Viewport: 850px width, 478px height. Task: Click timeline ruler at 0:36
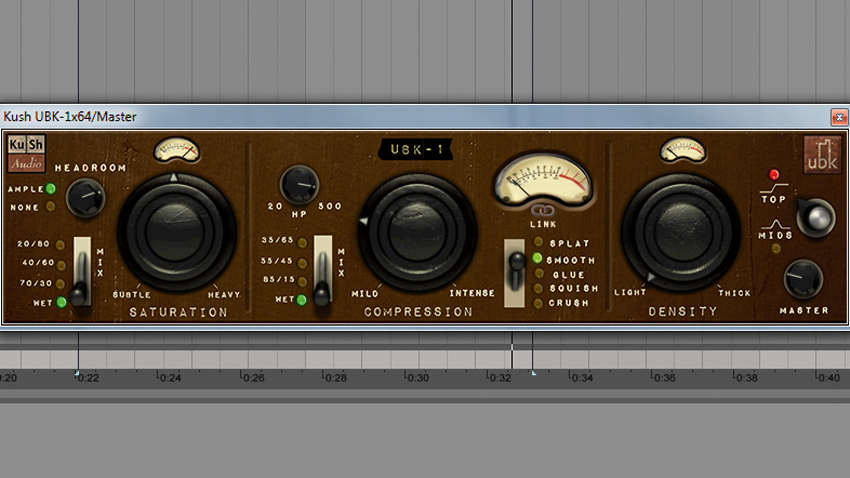pos(663,377)
